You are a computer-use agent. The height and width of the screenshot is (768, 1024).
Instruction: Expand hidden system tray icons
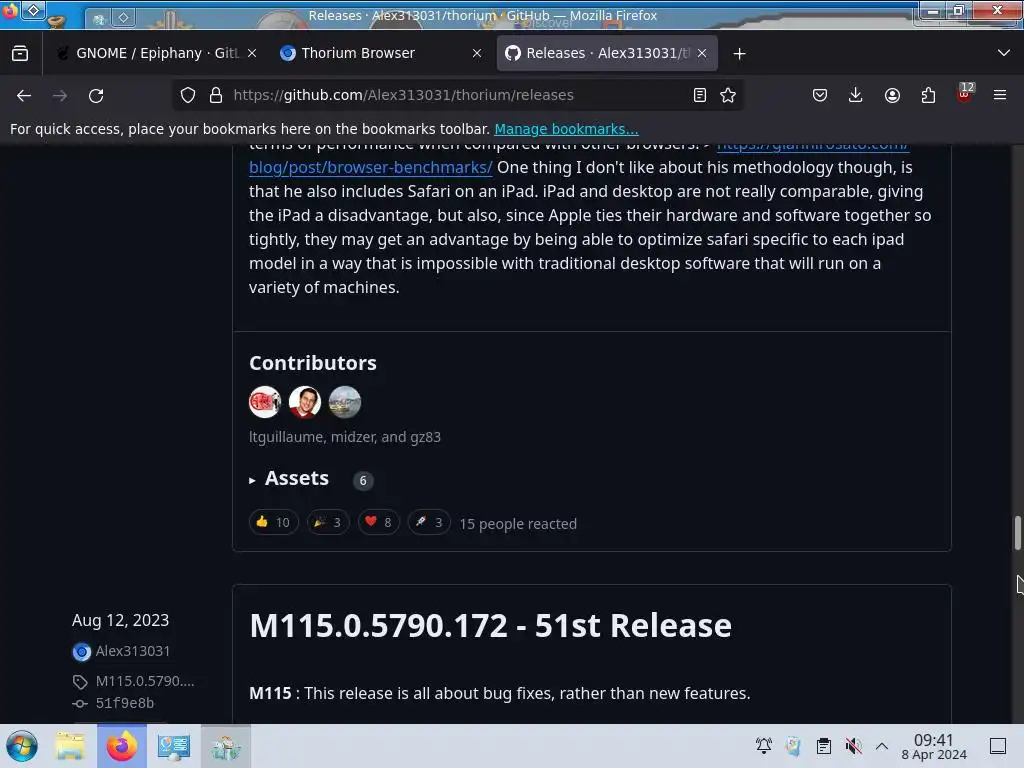(x=882, y=746)
